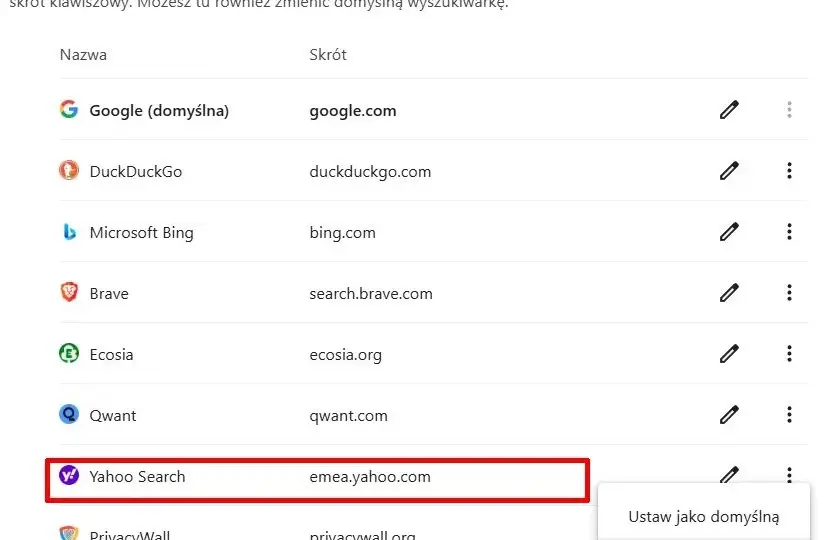Viewport: 831px width, 540px height.
Task: Click the Google logo icon
Action: [69, 110]
